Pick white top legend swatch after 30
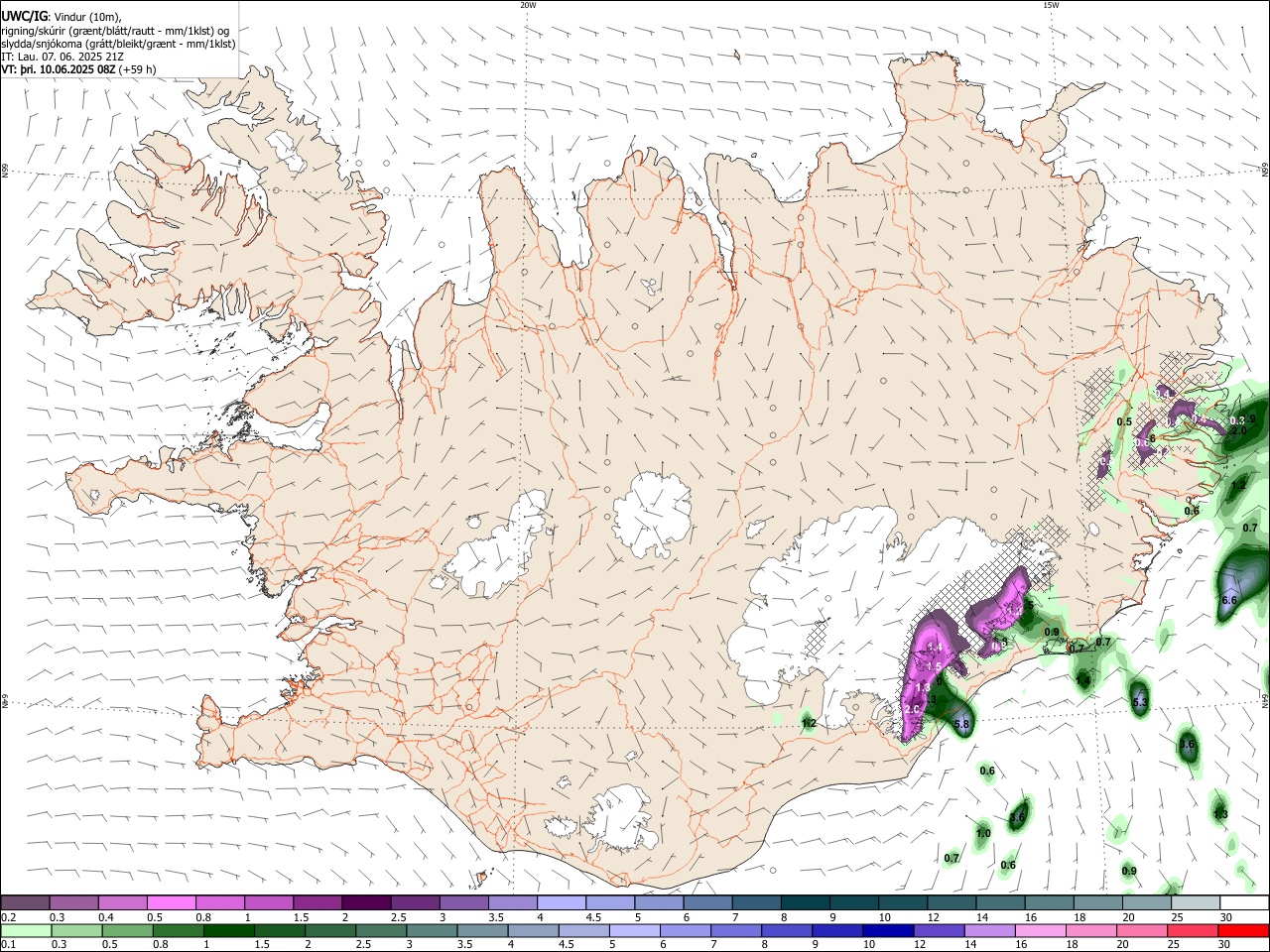The width and height of the screenshot is (1270, 952). tap(1245, 902)
